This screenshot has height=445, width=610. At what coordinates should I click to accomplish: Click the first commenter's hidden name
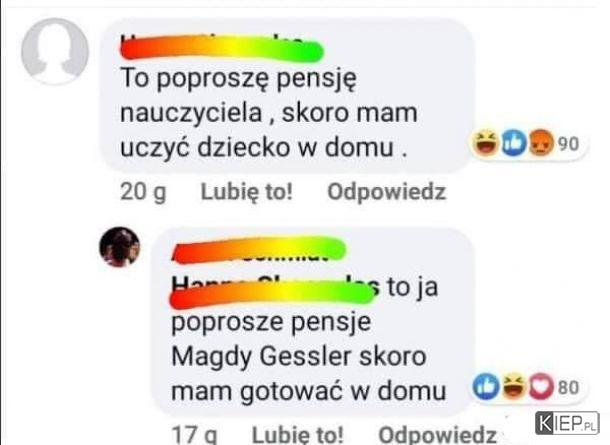point(222,47)
